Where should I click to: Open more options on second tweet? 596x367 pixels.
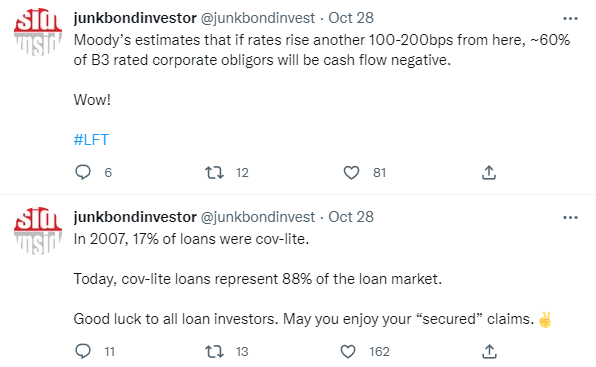(570, 218)
